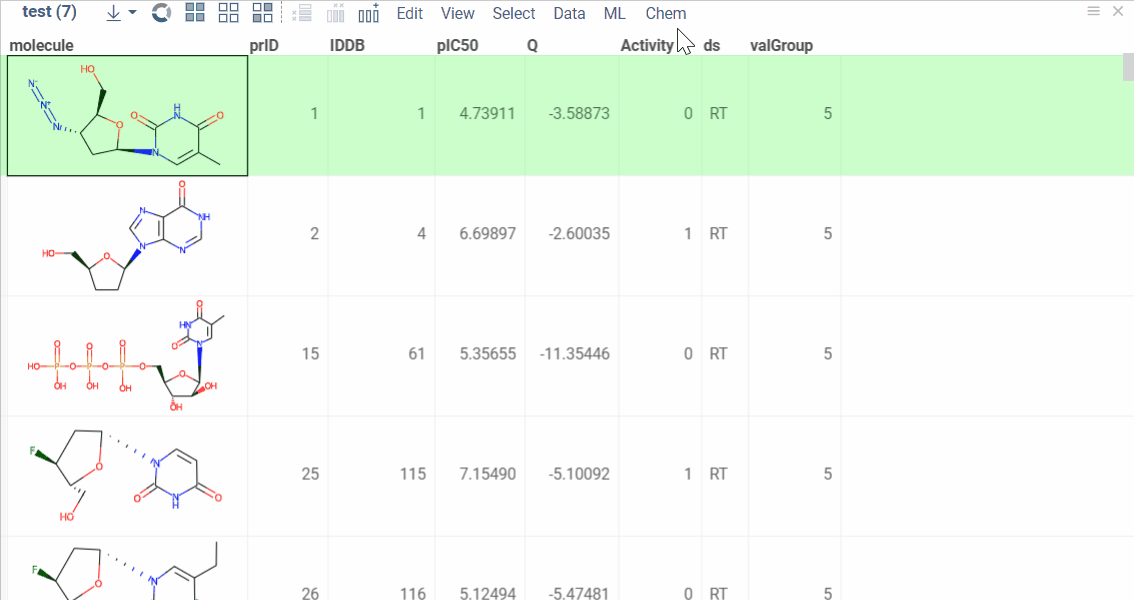Open the Data menu
This screenshot has width=1134, height=600.
coord(569,14)
